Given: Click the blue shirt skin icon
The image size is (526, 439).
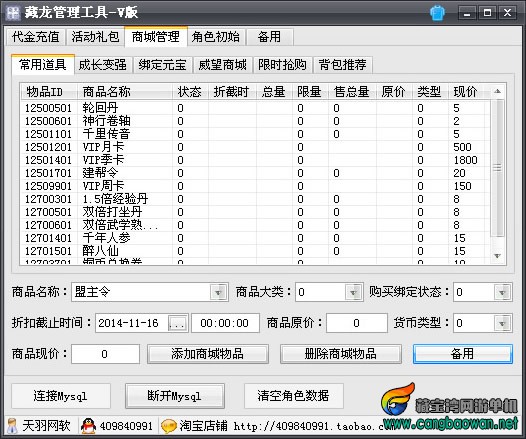Looking at the screenshot, I should pyautogui.click(x=437, y=13).
